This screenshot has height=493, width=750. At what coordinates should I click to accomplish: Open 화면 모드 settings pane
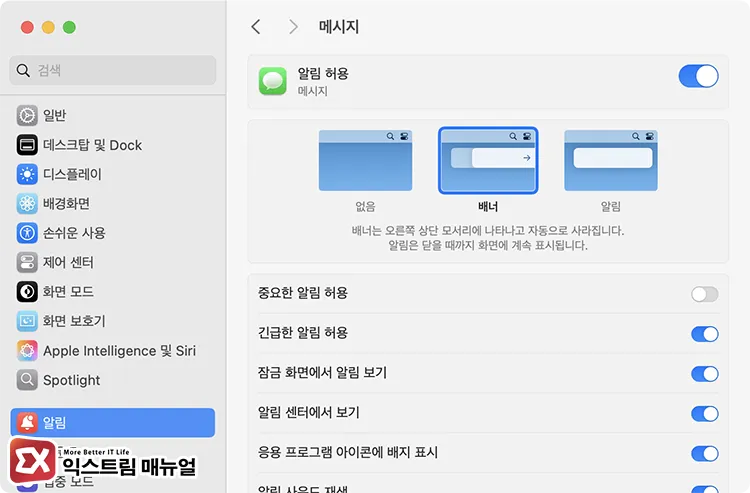(112, 292)
